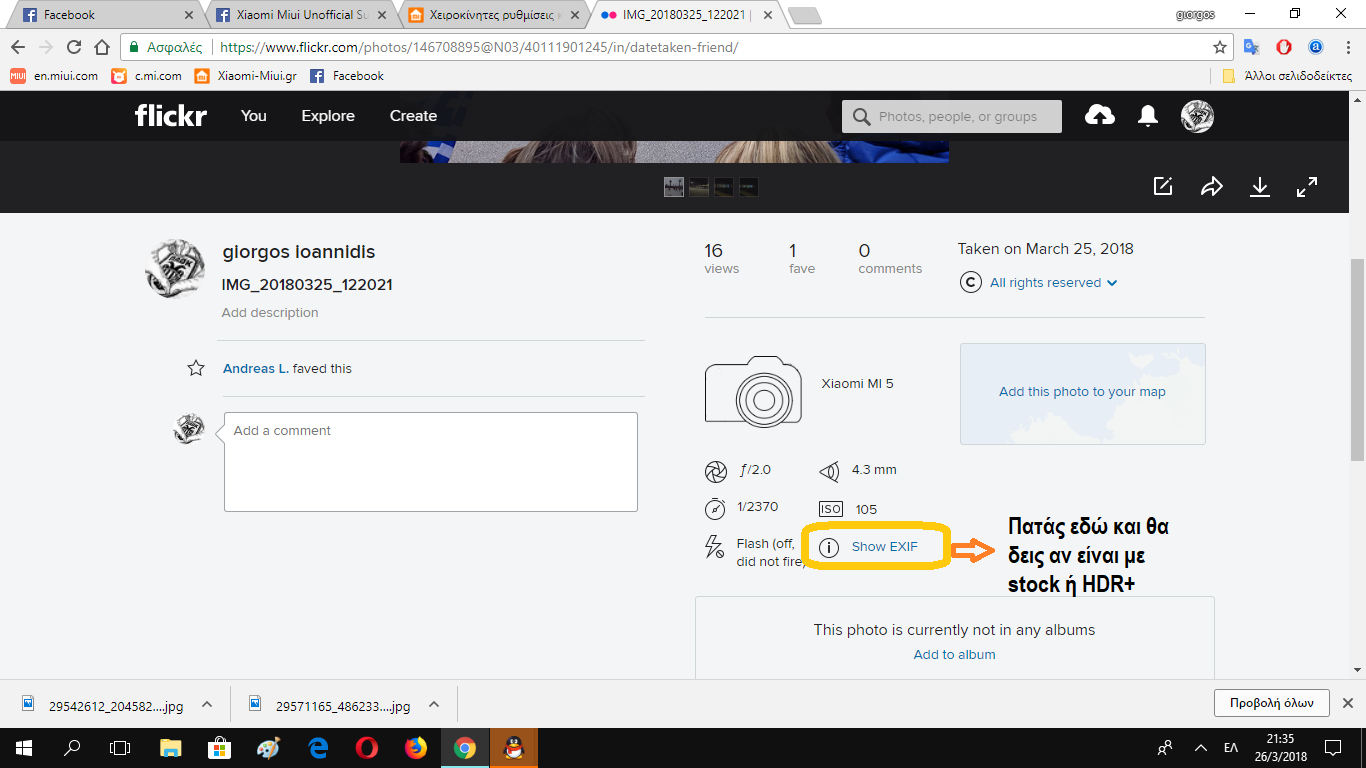Open the You menu
The height and width of the screenshot is (768, 1366).
pyautogui.click(x=254, y=116)
